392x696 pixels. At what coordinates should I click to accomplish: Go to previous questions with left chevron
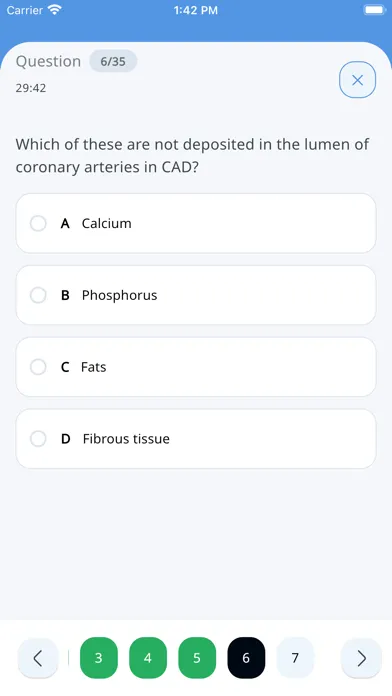pos(38,658)
